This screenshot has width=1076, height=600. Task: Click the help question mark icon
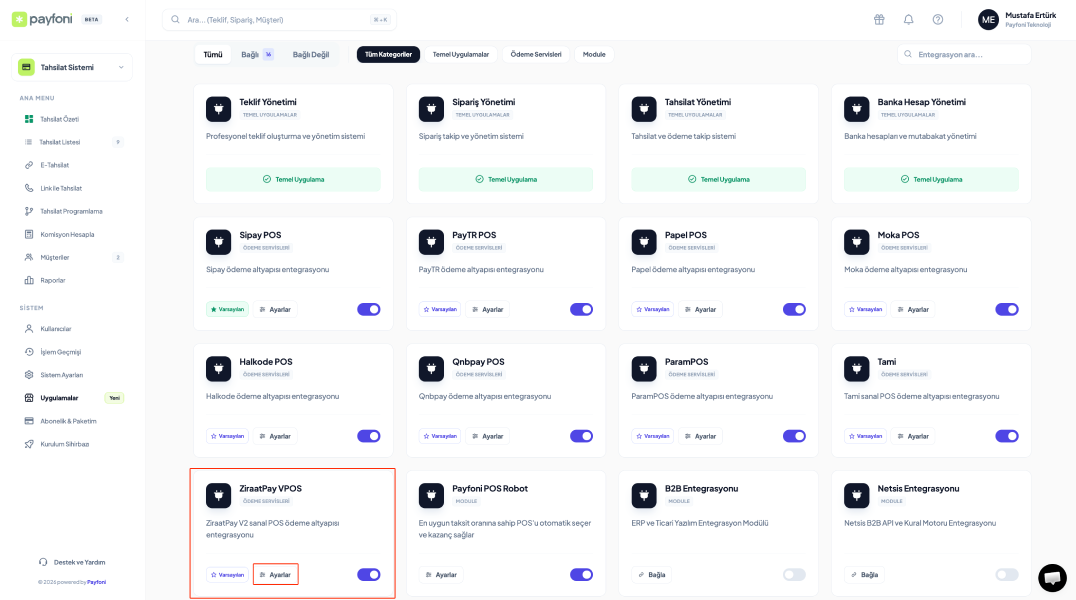[937, 19]
